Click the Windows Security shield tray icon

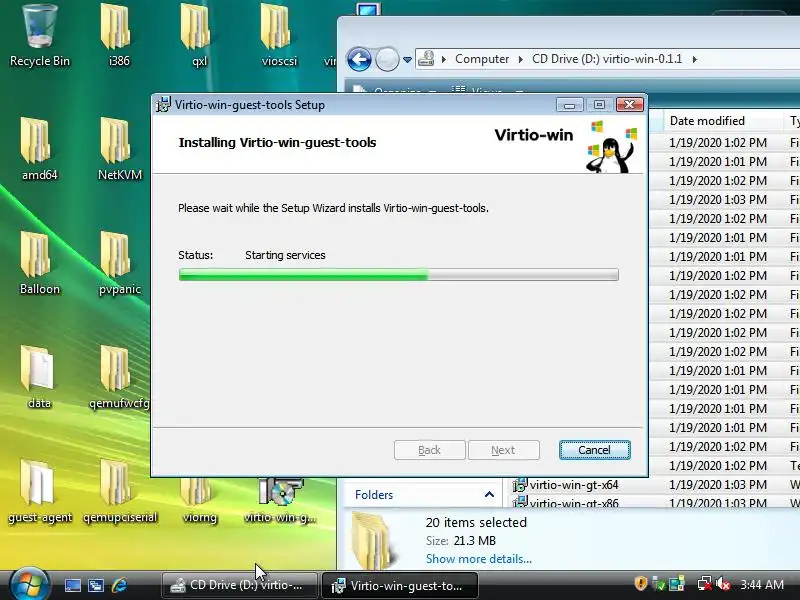pos(641,584)
